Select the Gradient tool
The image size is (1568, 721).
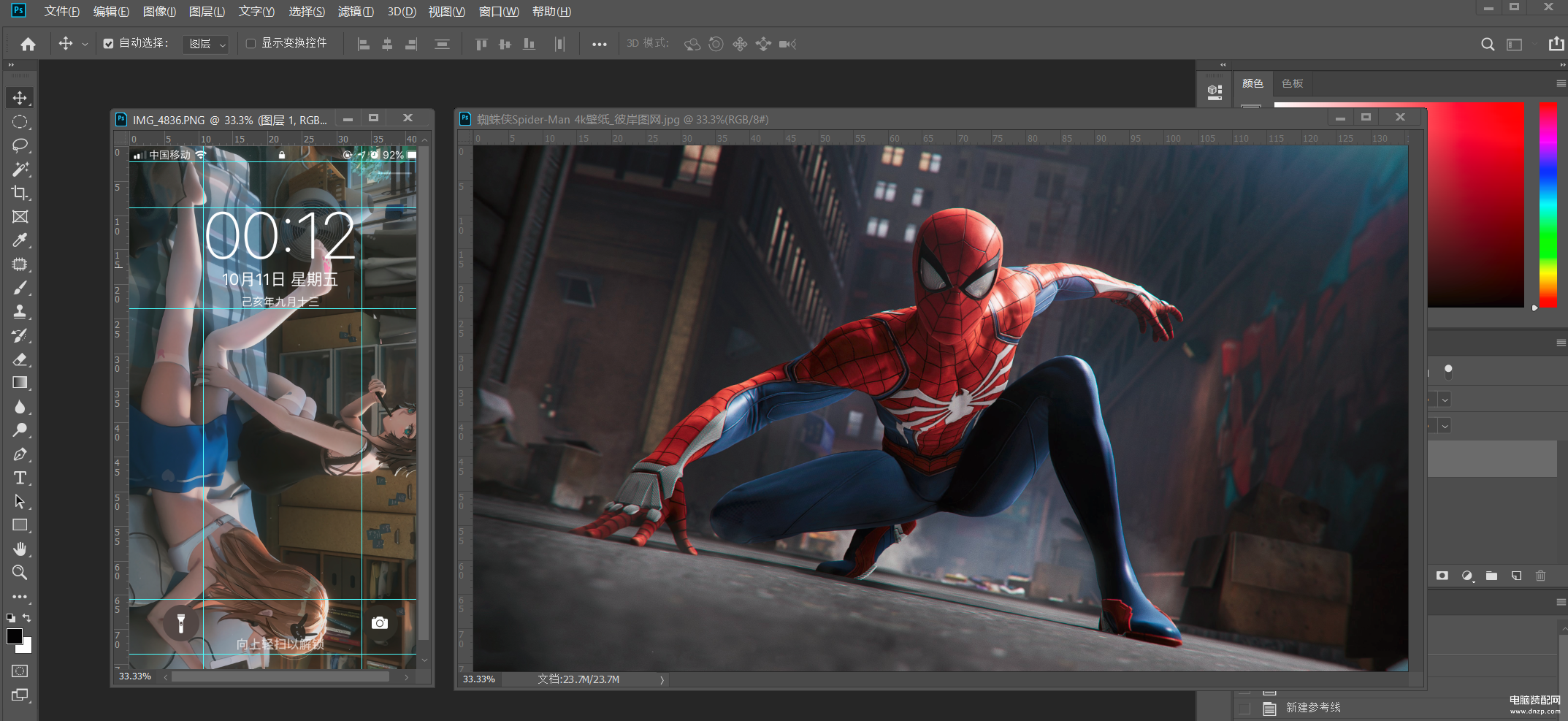[20, 383]
